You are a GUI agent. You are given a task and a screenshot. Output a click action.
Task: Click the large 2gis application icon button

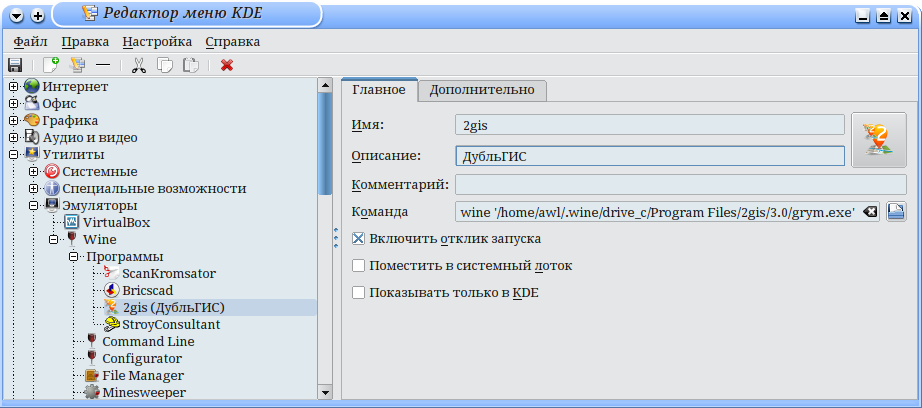click(878, 140)
